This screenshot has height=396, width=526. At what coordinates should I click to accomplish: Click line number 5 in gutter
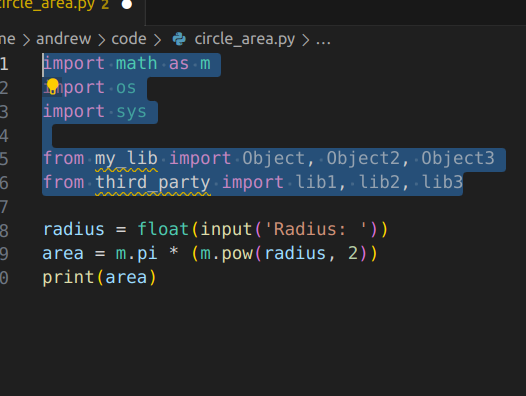[x=4, y=158]
